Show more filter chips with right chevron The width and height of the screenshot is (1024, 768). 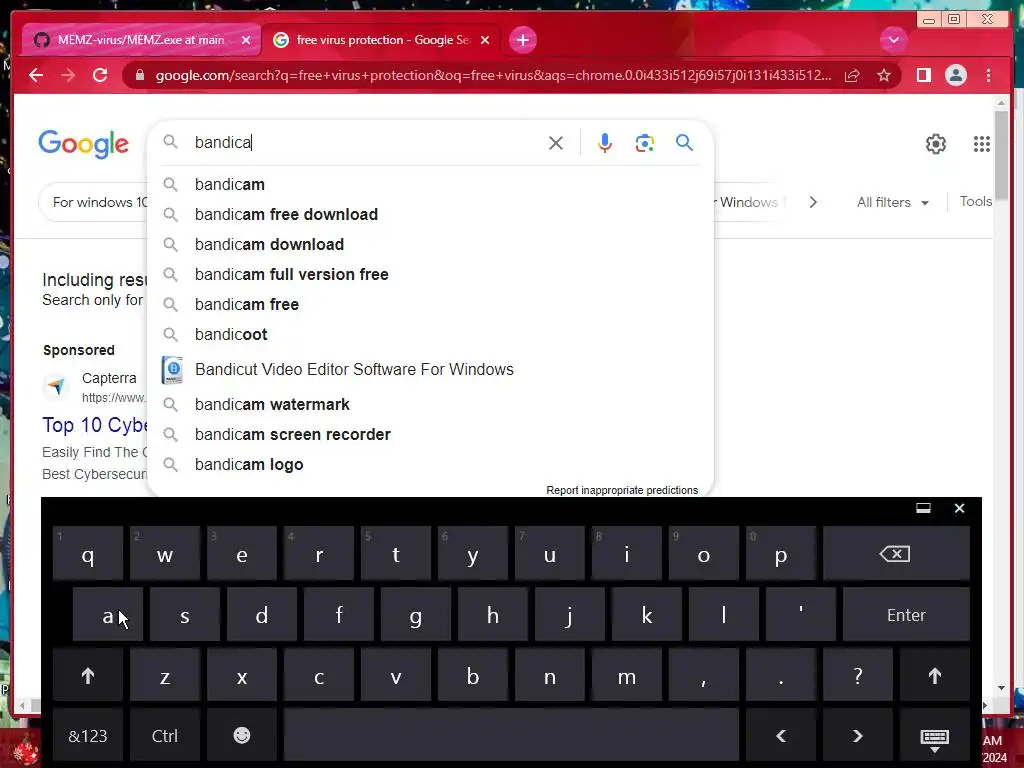click(813, 202)
